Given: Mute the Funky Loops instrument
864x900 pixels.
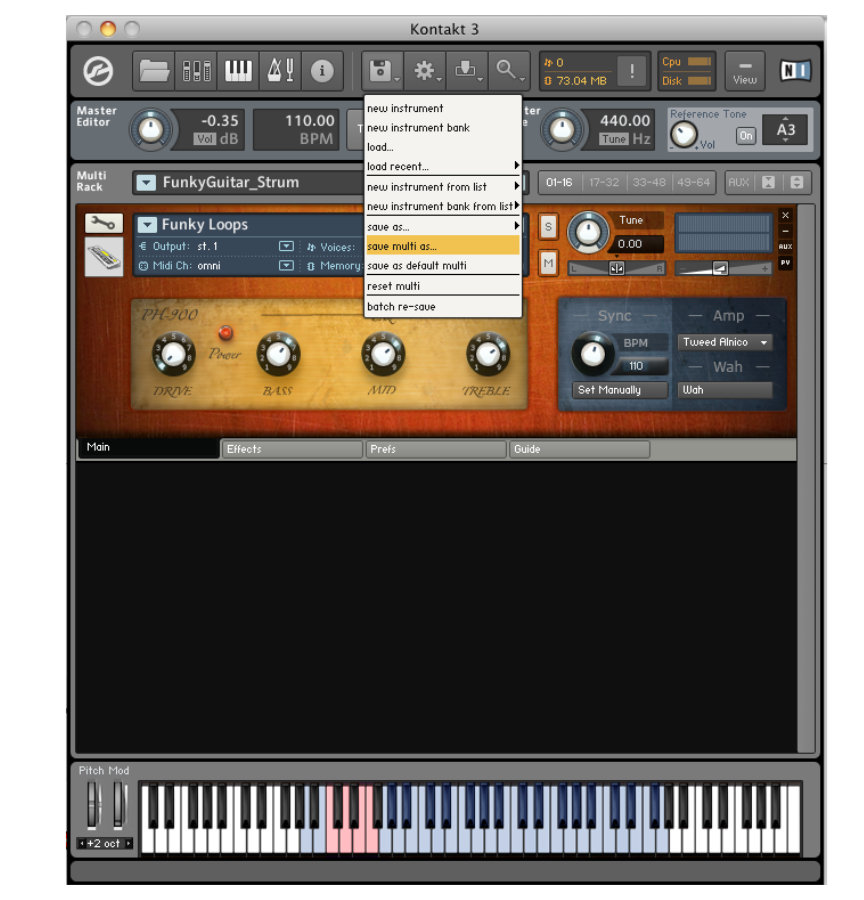Looking at the screenshot, I should pos(548,263).
